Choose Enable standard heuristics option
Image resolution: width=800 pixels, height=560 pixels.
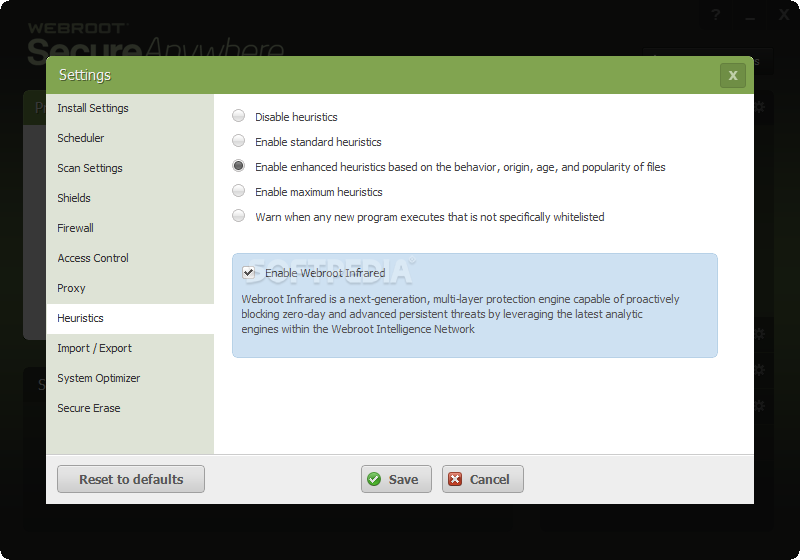click(x=238, y=141)
